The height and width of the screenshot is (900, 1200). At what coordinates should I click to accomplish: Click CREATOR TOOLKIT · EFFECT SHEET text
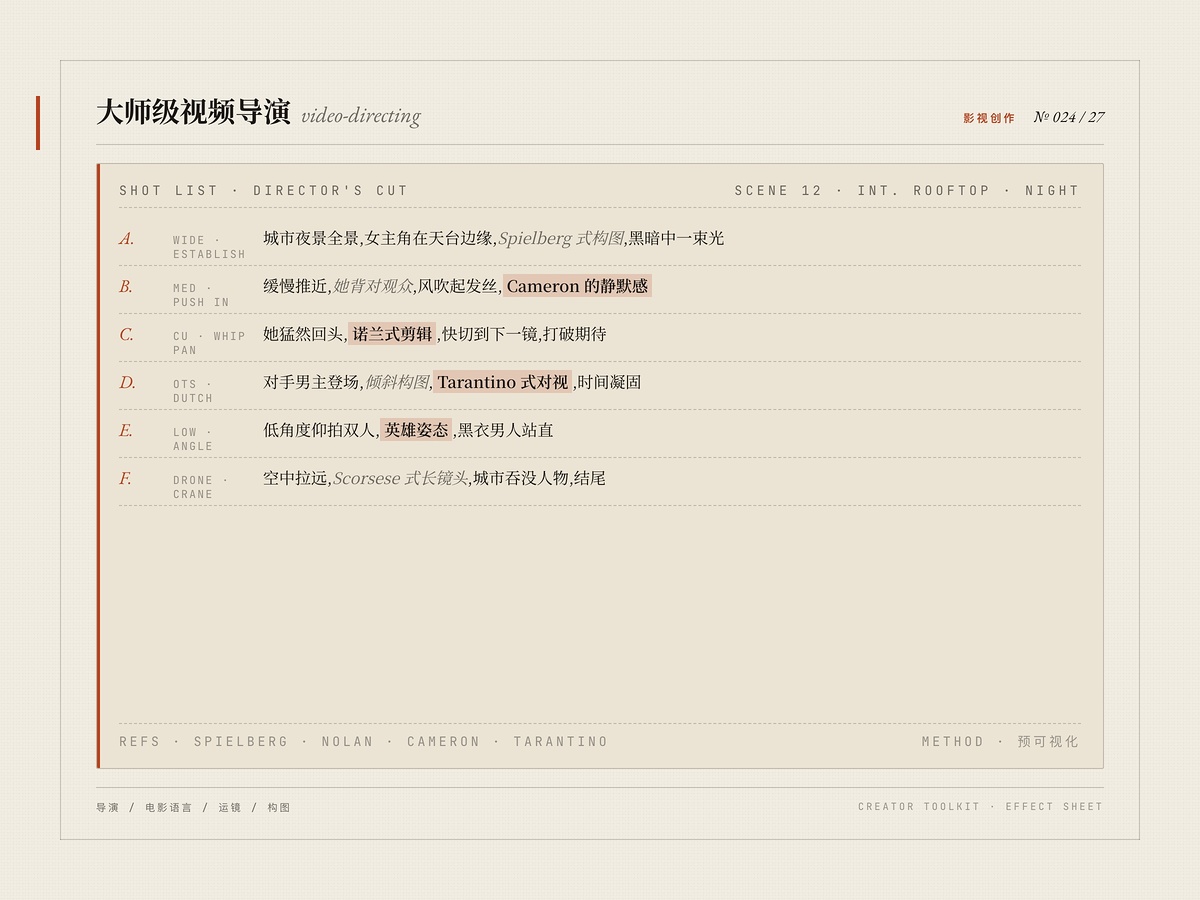pyautogui.click(x=980, y=806)
